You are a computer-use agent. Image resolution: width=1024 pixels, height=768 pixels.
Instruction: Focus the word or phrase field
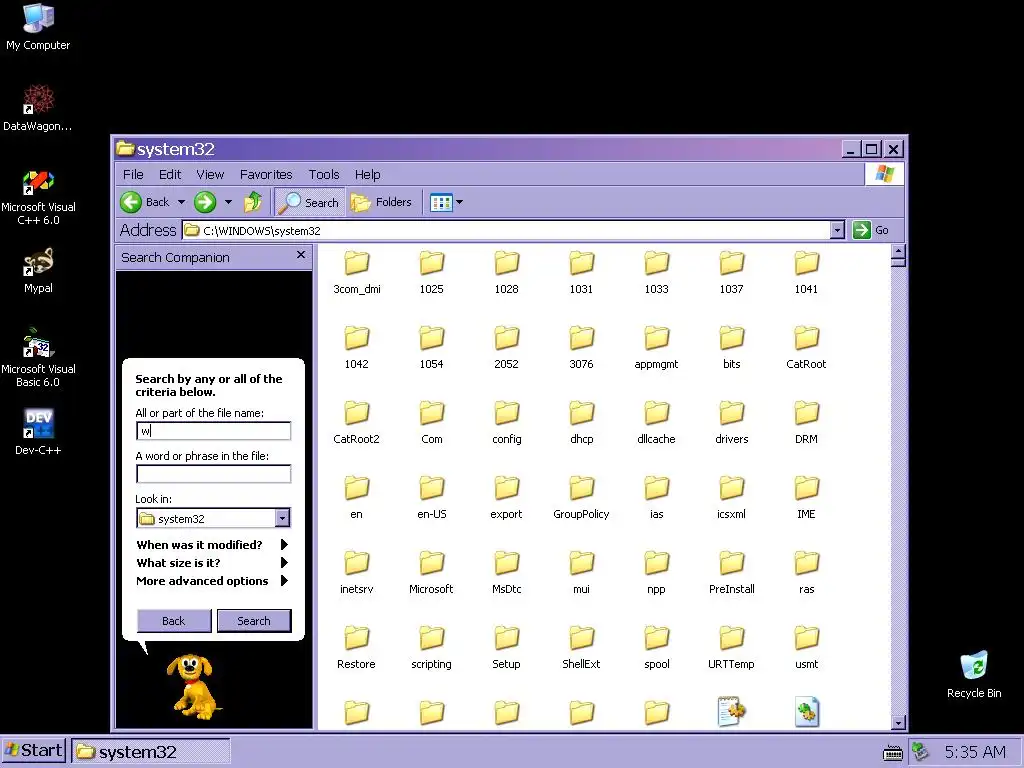[214, 474]
